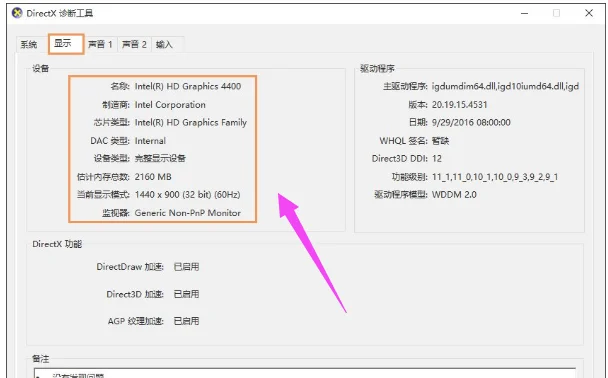
Task: Click the DirectDraw 加速 status 已启用
Action: [186, 267]
